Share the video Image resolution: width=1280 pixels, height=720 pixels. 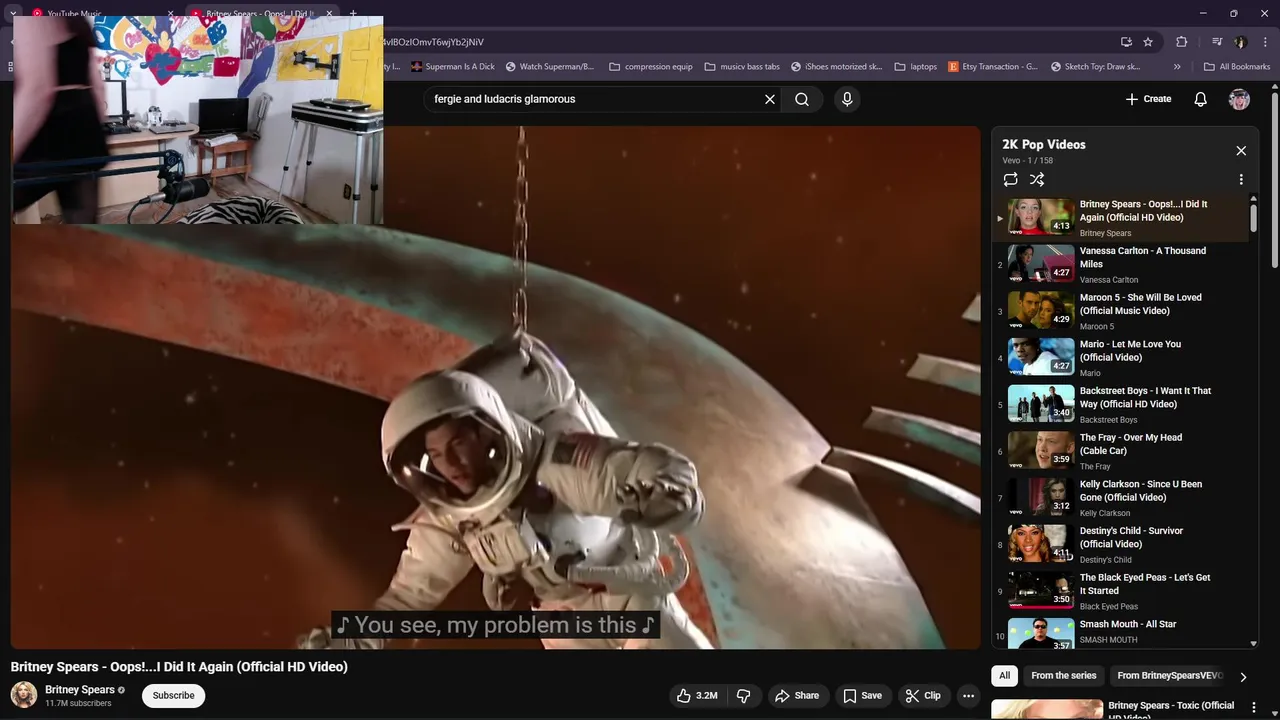797,695
